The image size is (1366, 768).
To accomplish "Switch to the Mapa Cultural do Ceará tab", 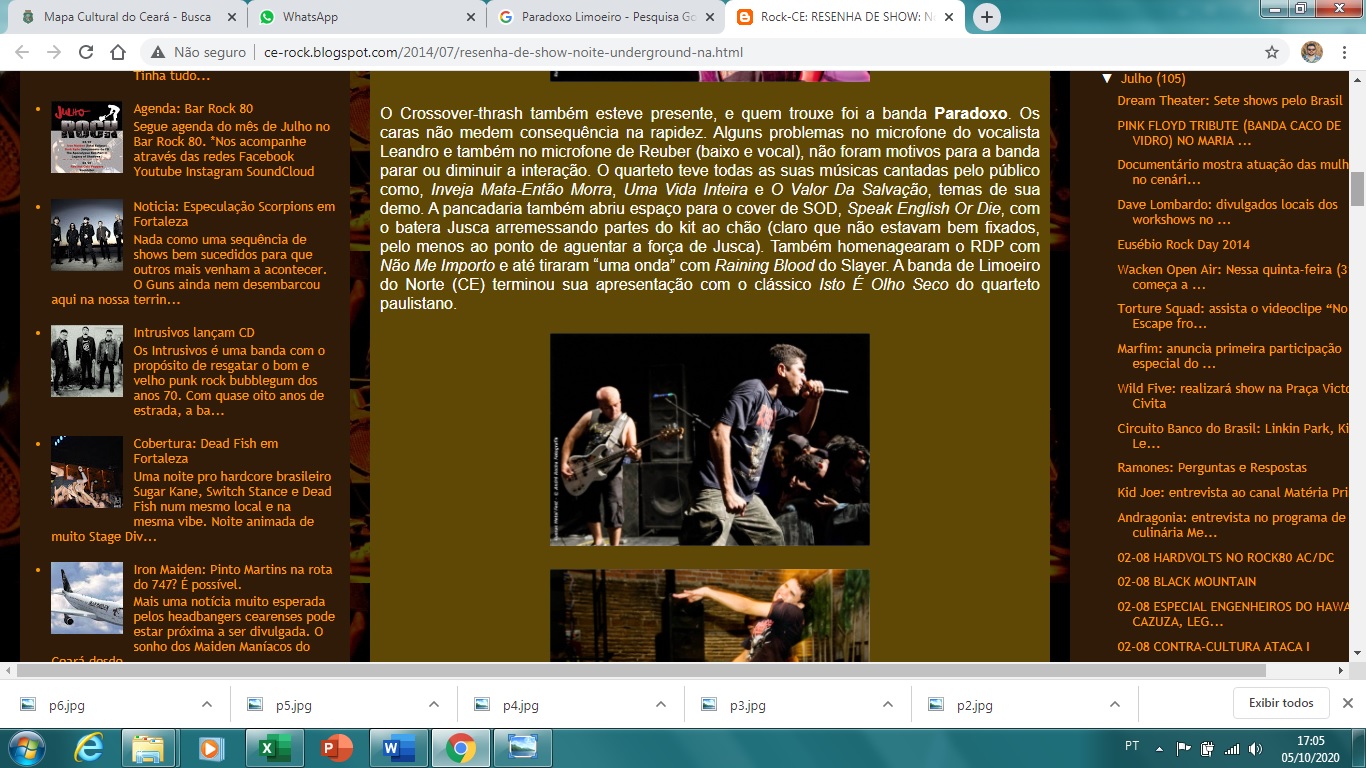I will [127, 17].
